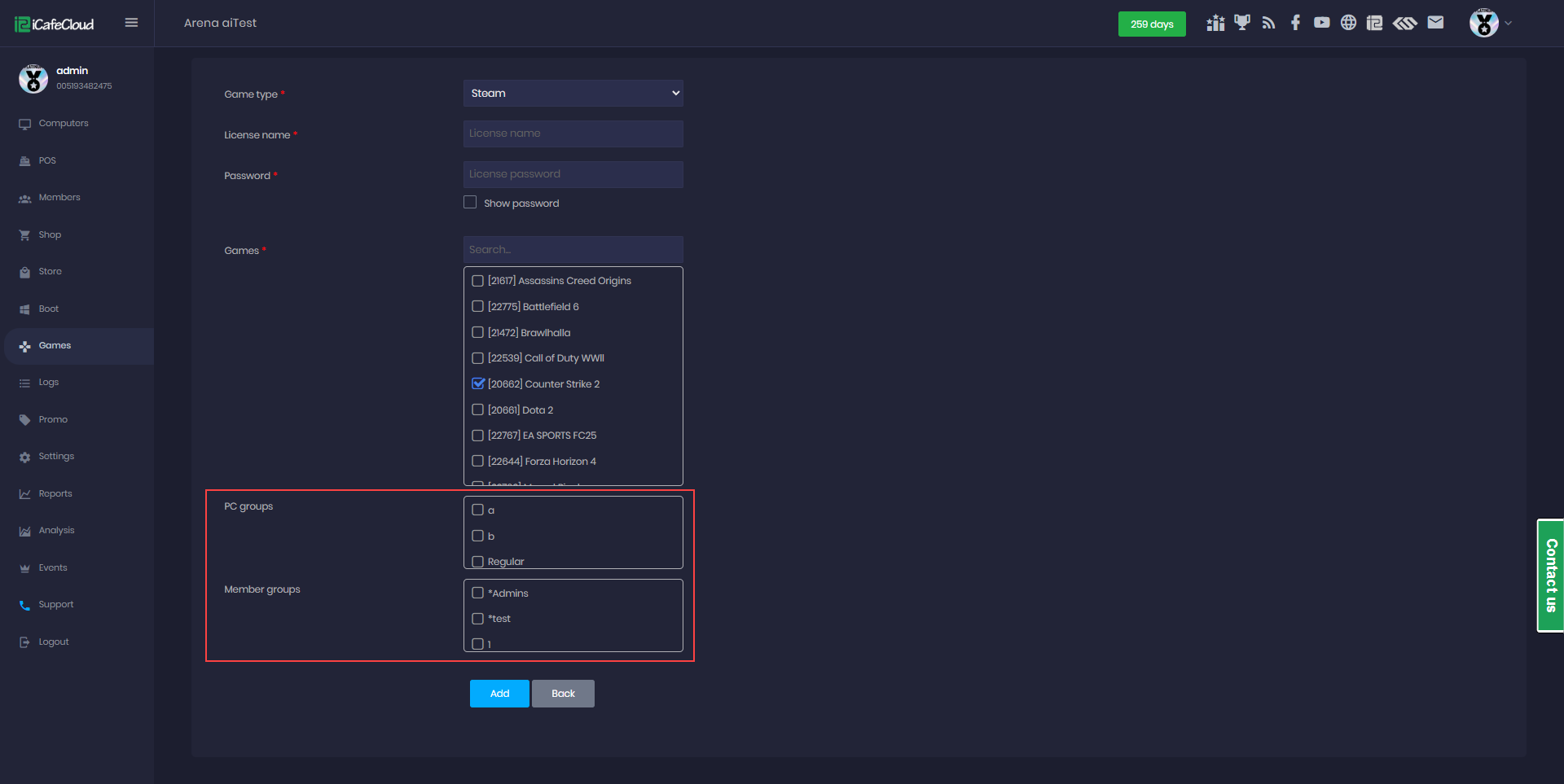Go to Reports in the sidebar
This screenshot has height=784, width=1564.
(55, 494)
